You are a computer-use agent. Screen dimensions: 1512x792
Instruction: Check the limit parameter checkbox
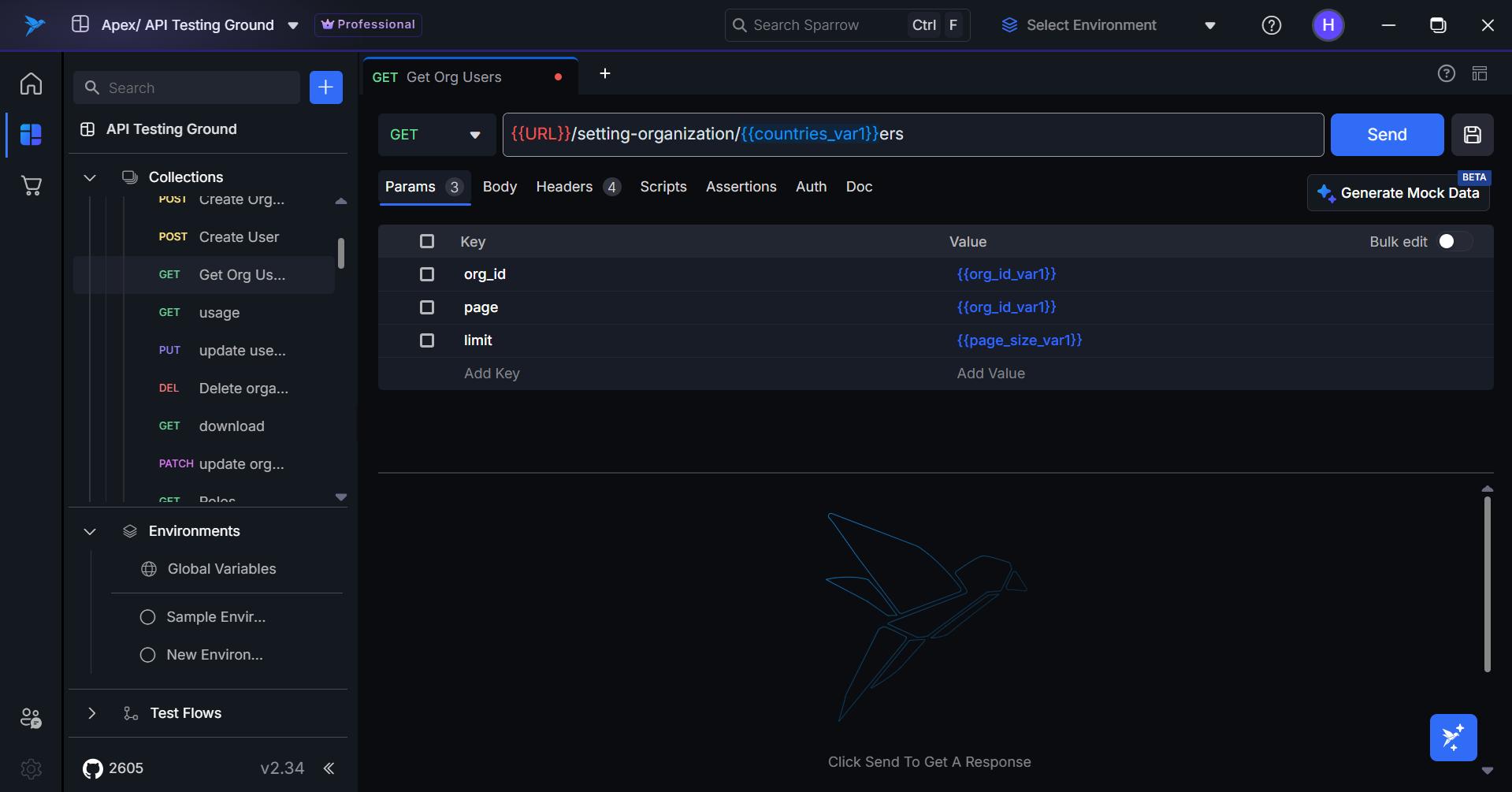pos(427,340)
